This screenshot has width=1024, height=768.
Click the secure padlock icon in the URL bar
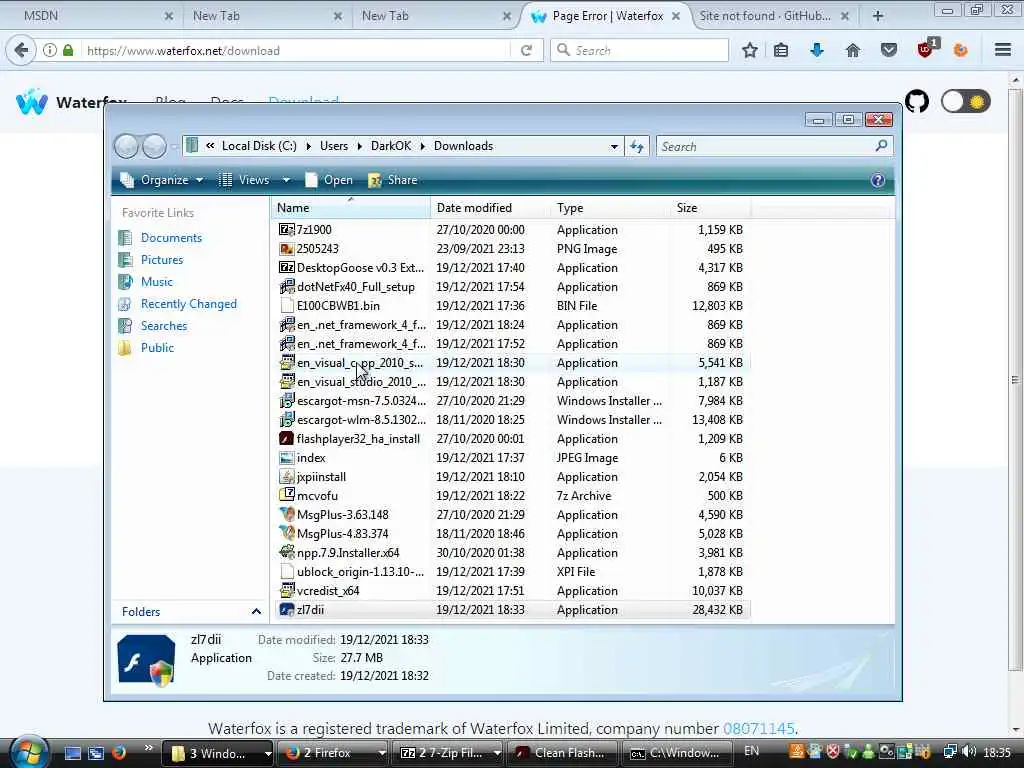click(x=68, y=50)
